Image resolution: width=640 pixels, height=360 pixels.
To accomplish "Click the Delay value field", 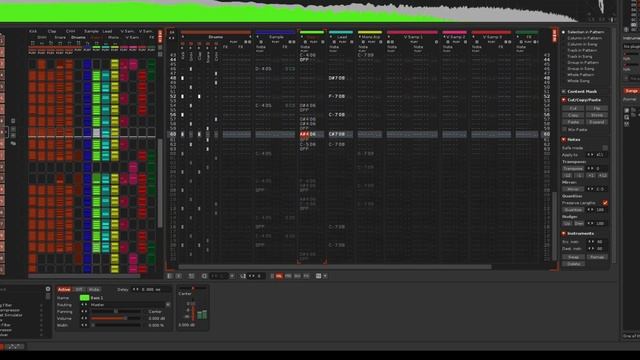I will (151, 289).
